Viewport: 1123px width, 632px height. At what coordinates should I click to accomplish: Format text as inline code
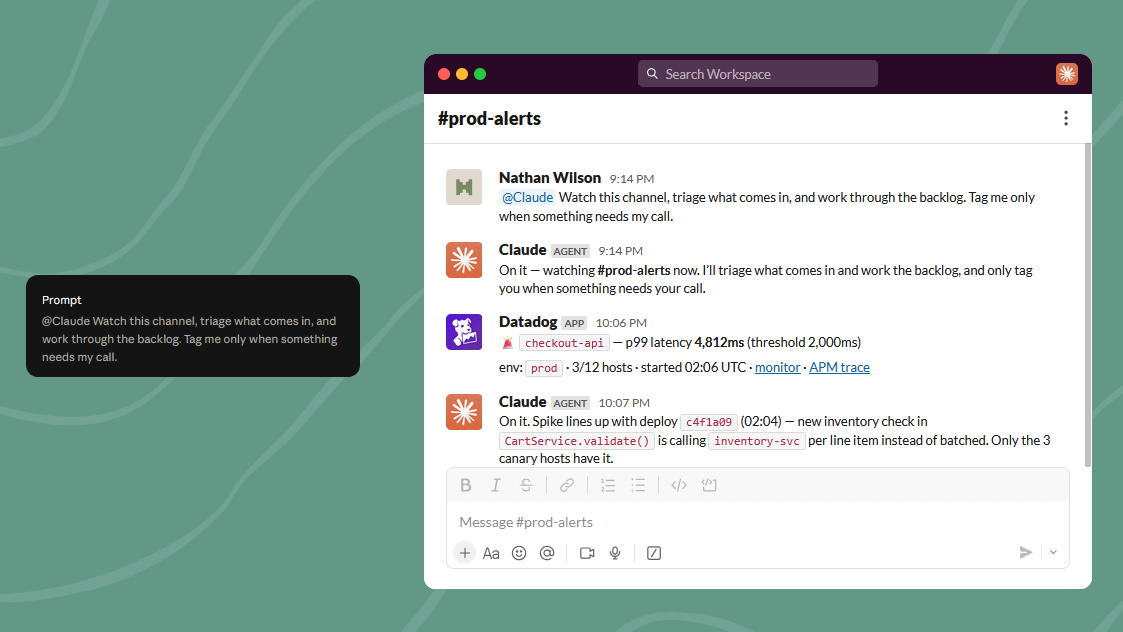[x=679, y=485]
